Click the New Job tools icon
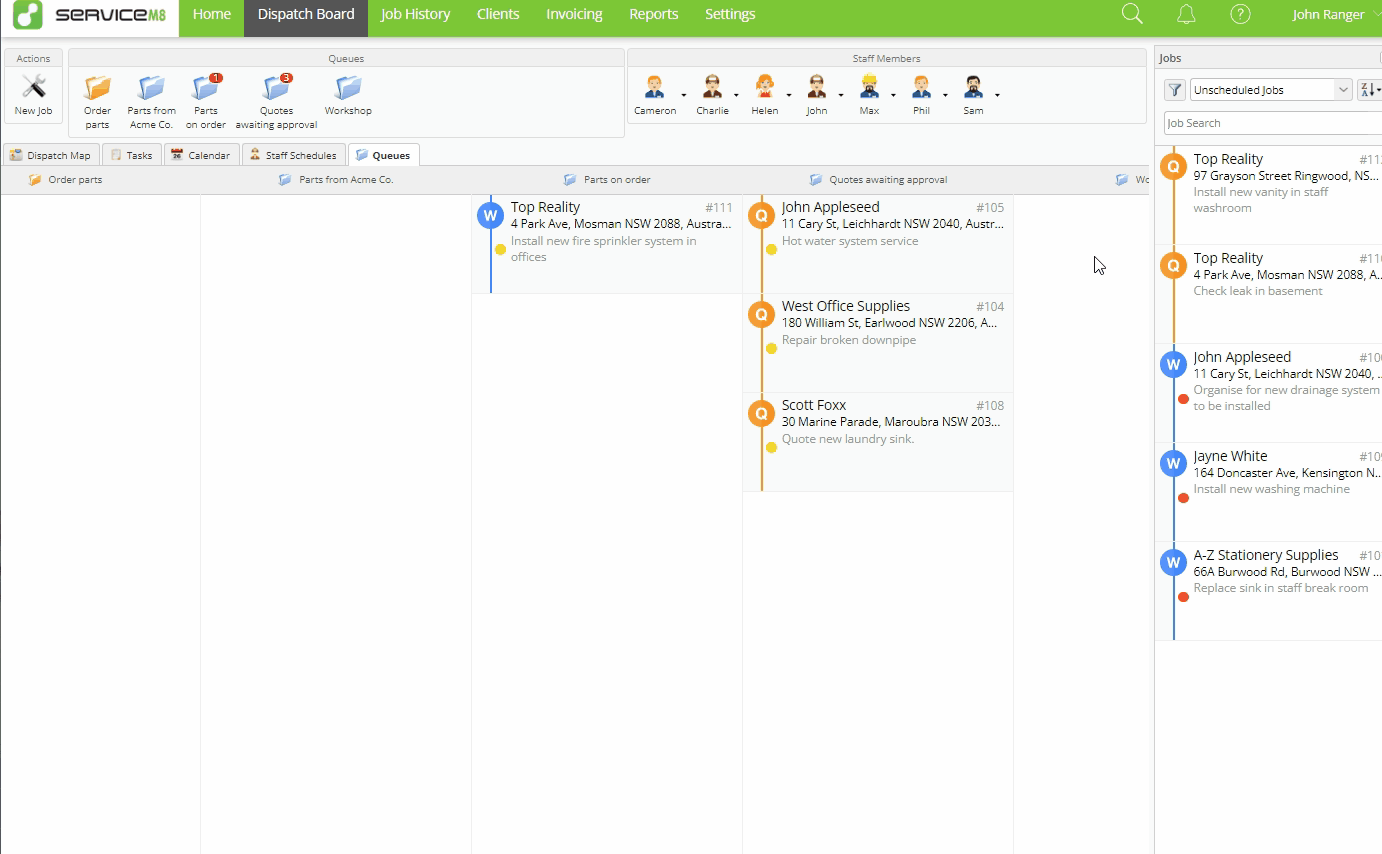 pos(33,88)
